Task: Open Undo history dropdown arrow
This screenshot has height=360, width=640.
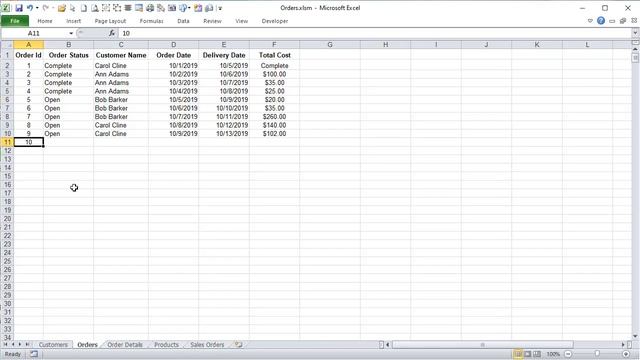Action: pyautogui.click(x=37, y=8)
